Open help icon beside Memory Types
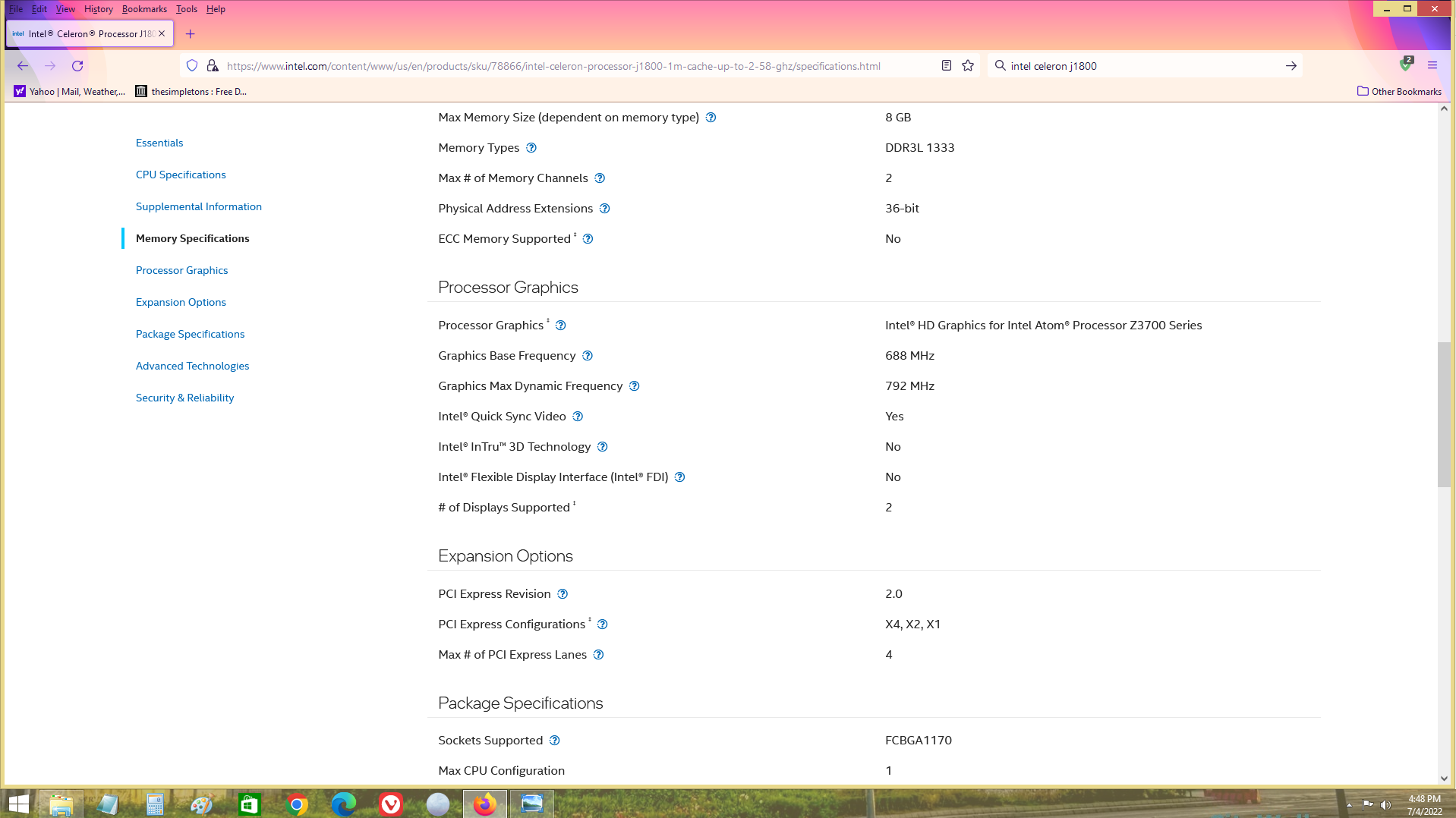 [x=531, y=148]
